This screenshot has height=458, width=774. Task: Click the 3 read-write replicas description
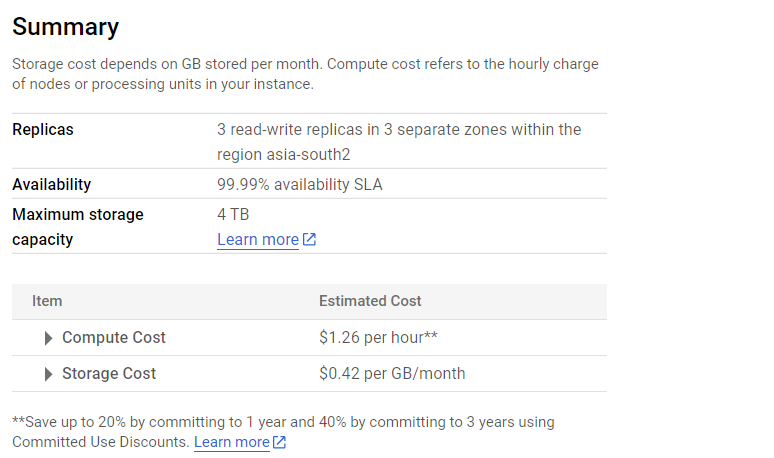pyautogui.click(x=398, y=142)
